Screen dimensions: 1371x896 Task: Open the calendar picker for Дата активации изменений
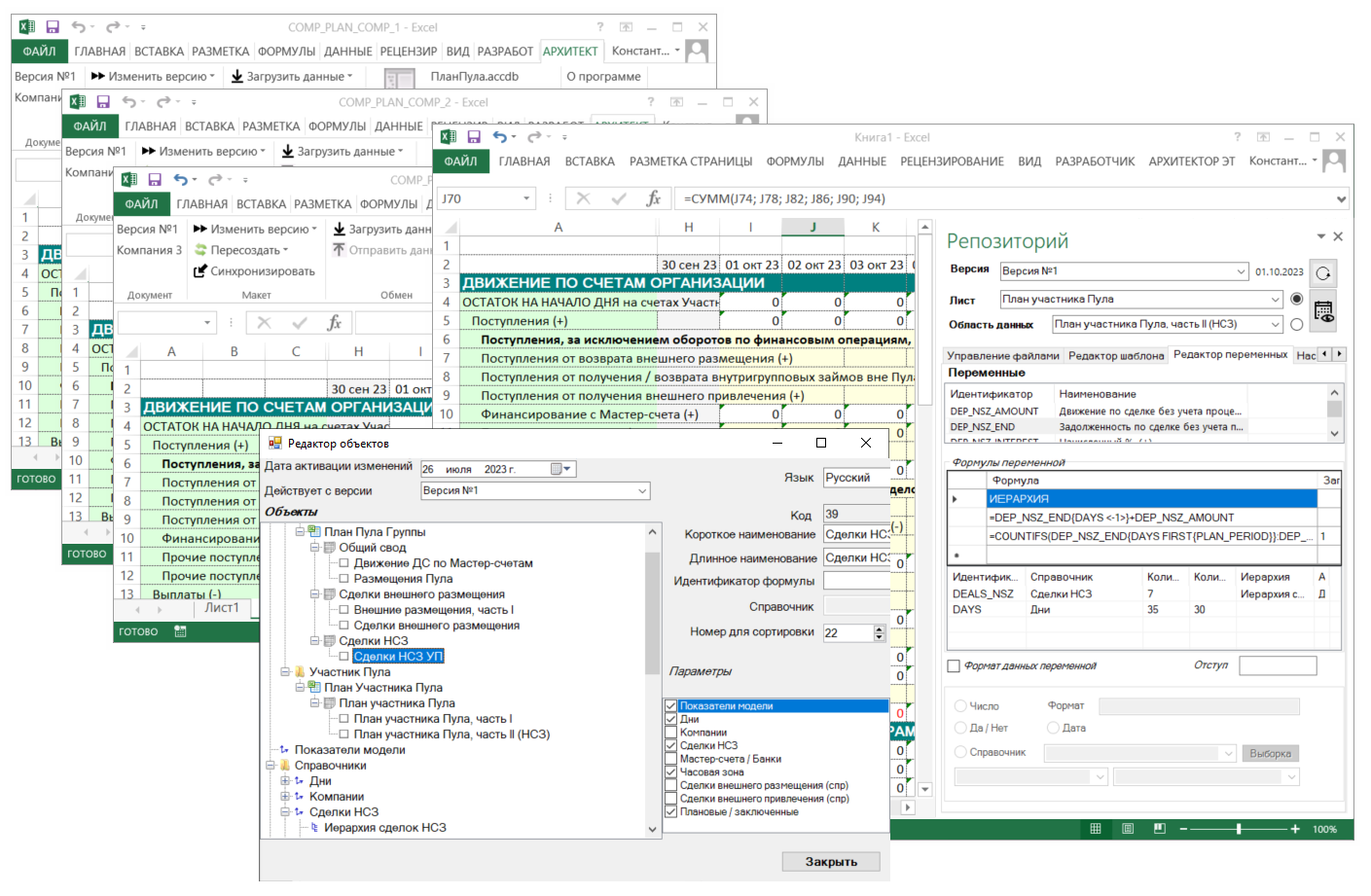(x=562, y=469)
